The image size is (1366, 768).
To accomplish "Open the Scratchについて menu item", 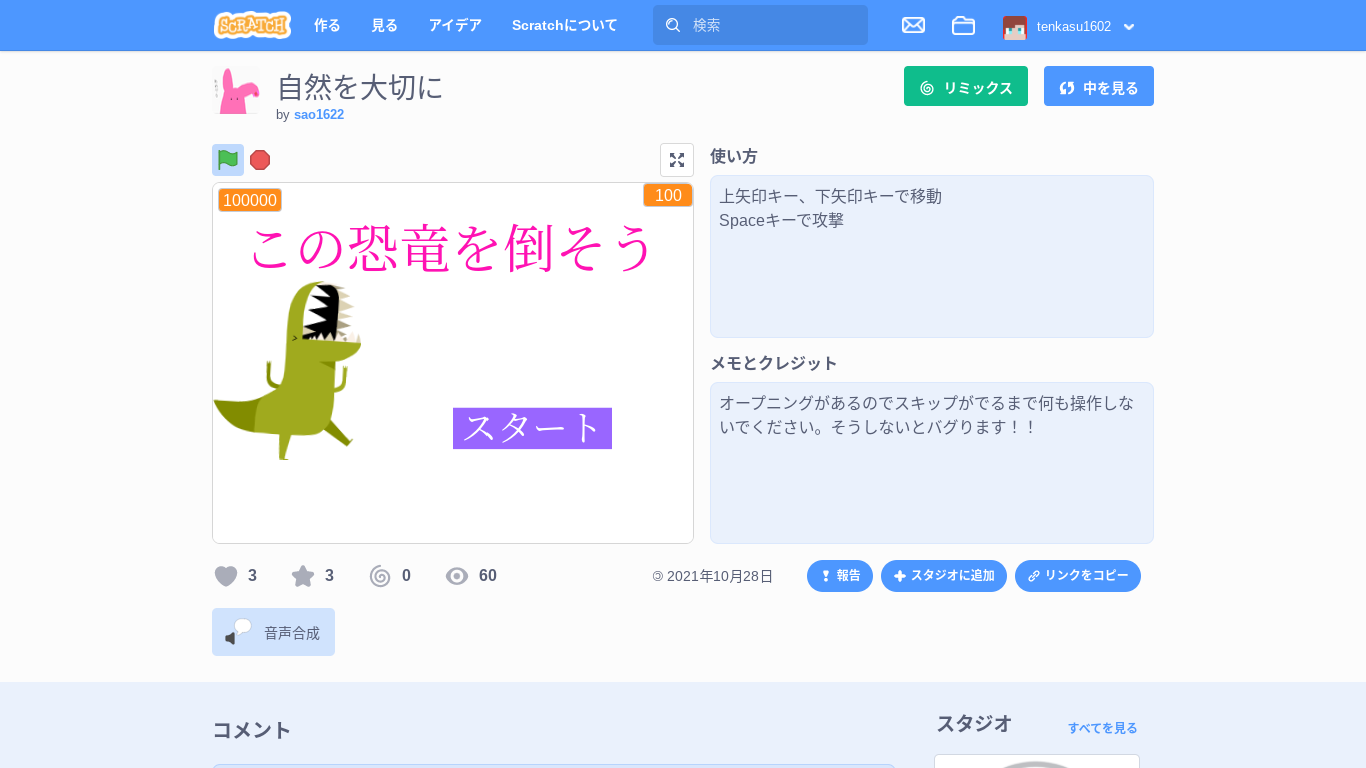I will (564, 25).
